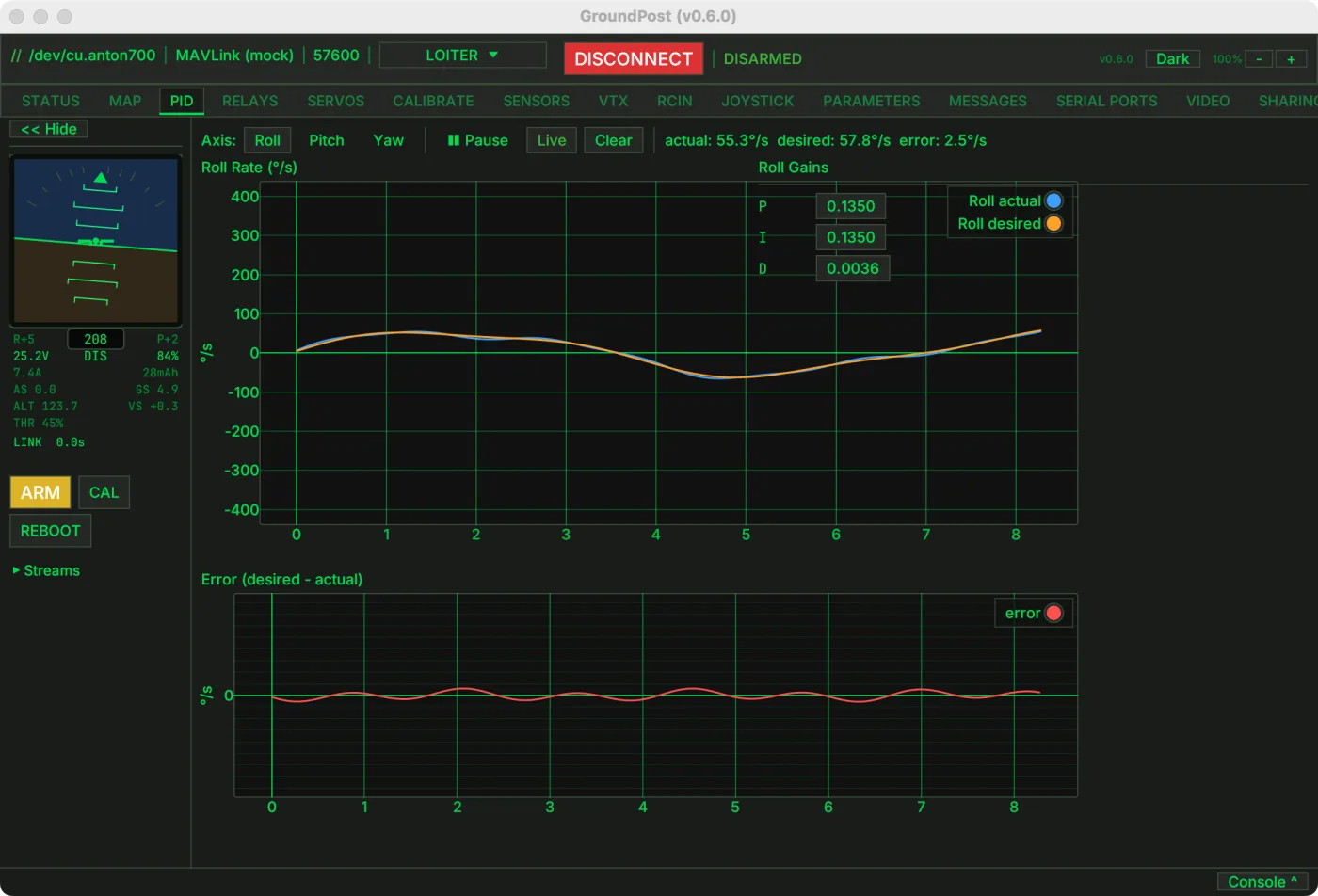
Task: Click the DISCONNECT button
Action: (x=634, y=58)
